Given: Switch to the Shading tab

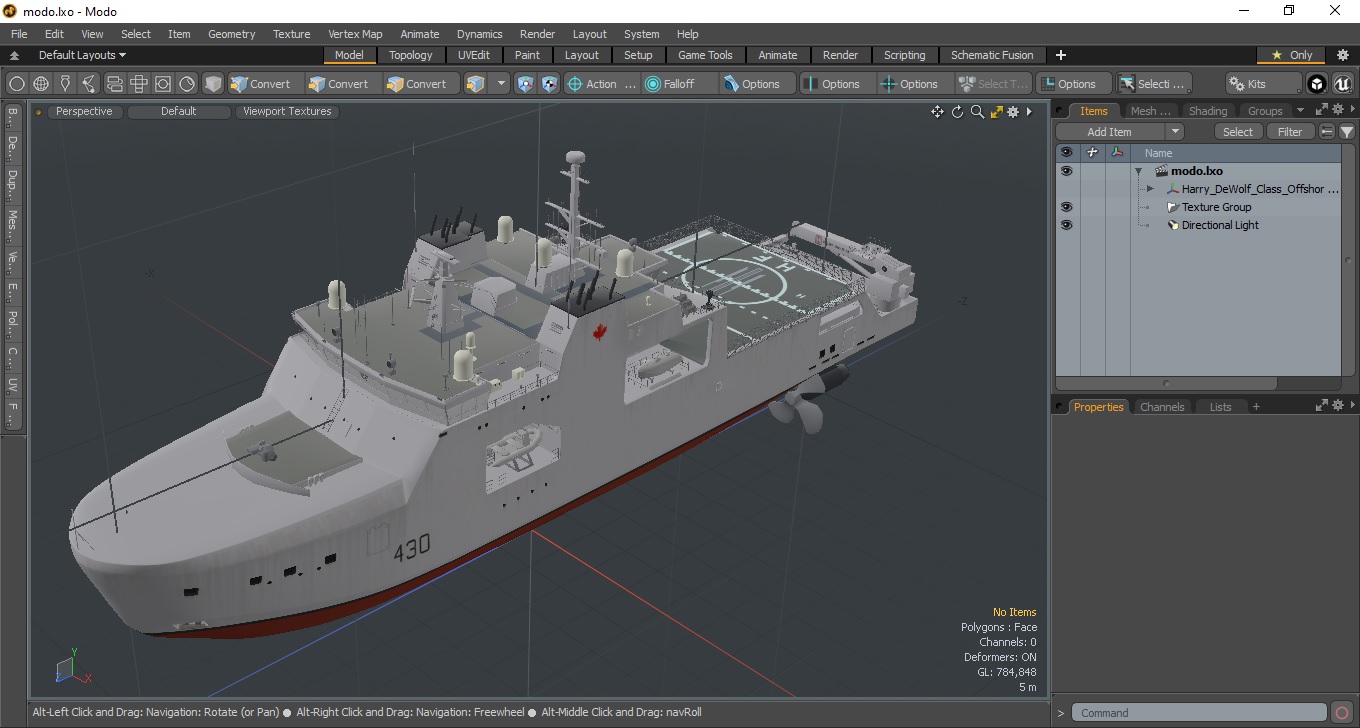Looking at the screenshot, I should 1207,111.
